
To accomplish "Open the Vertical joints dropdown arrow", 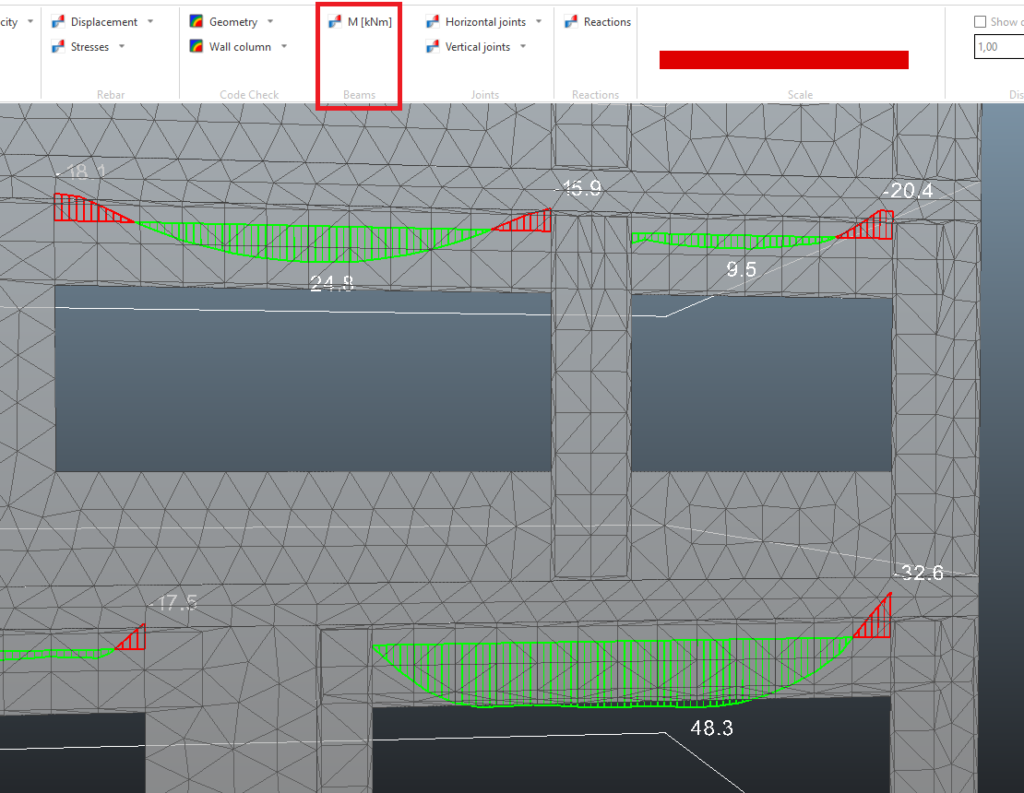I will coord(523,47).
